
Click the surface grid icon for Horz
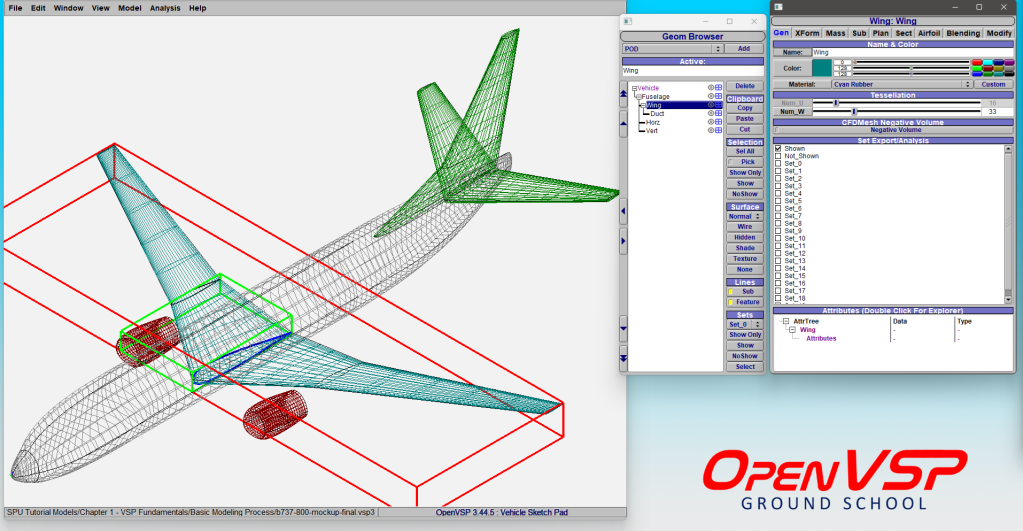tap(718, 122)
